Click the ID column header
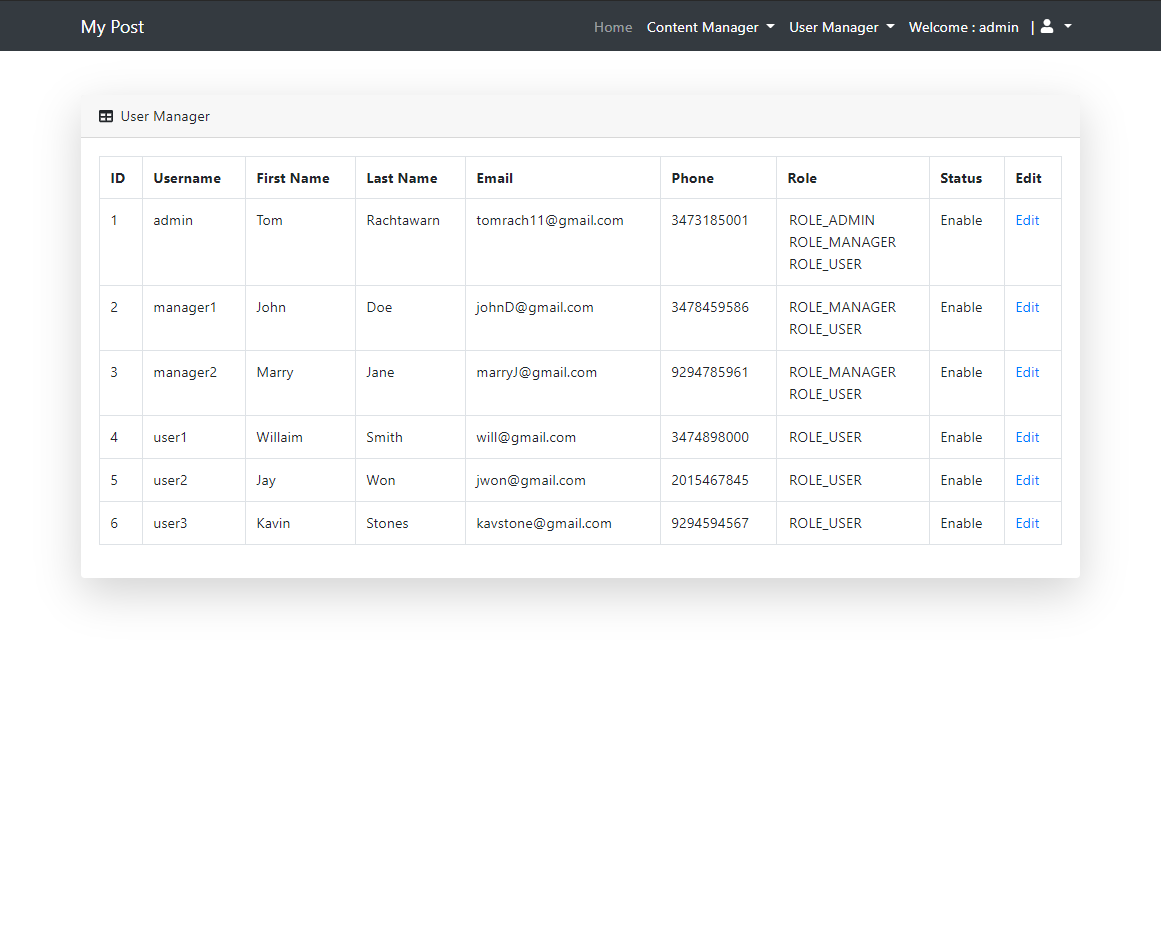Viewport: 1161px width, 952px height. click(118, 178)
